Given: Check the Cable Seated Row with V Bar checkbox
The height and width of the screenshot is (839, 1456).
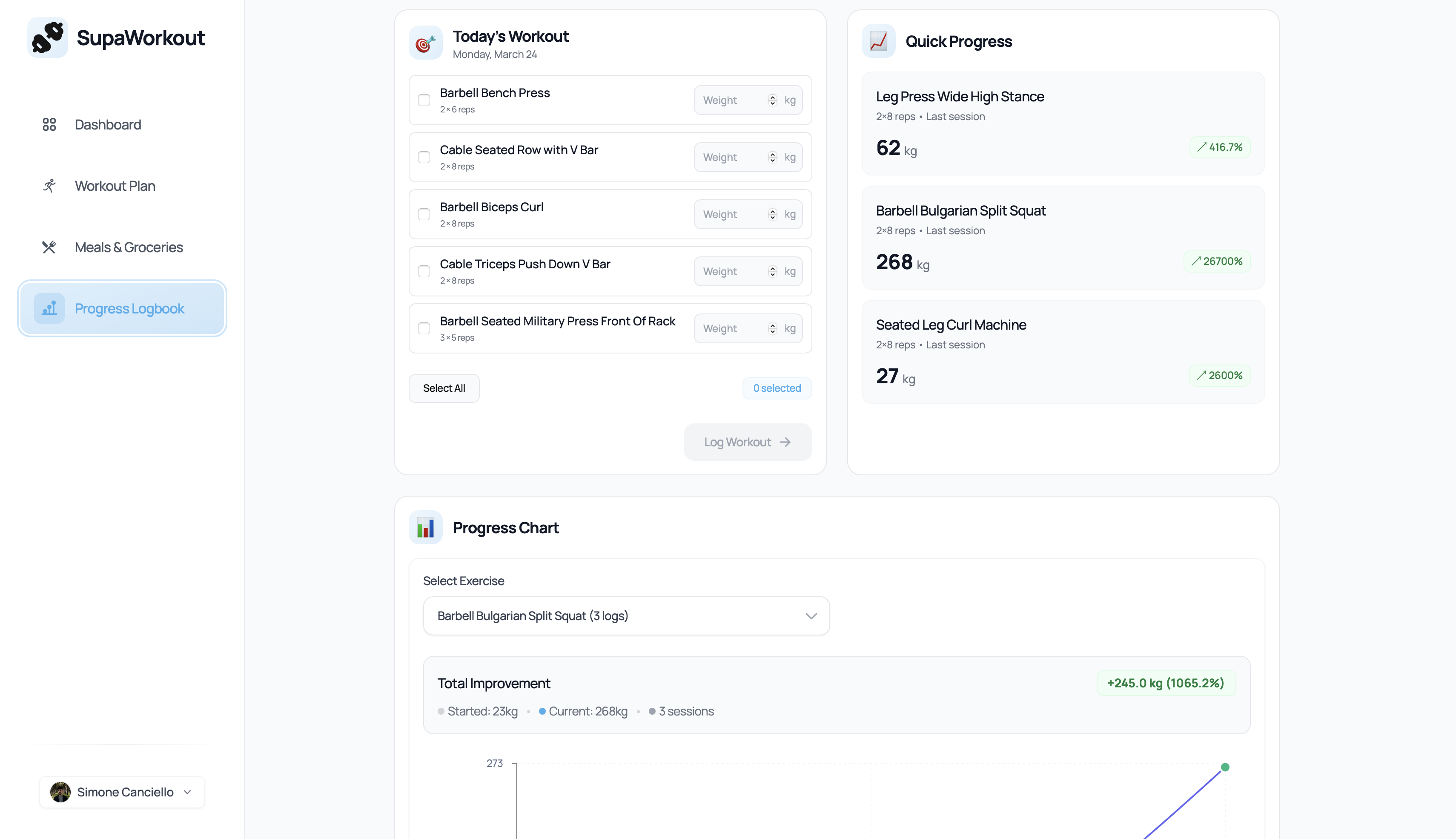Looking at the screenshot, I should [x=424, y=157].
